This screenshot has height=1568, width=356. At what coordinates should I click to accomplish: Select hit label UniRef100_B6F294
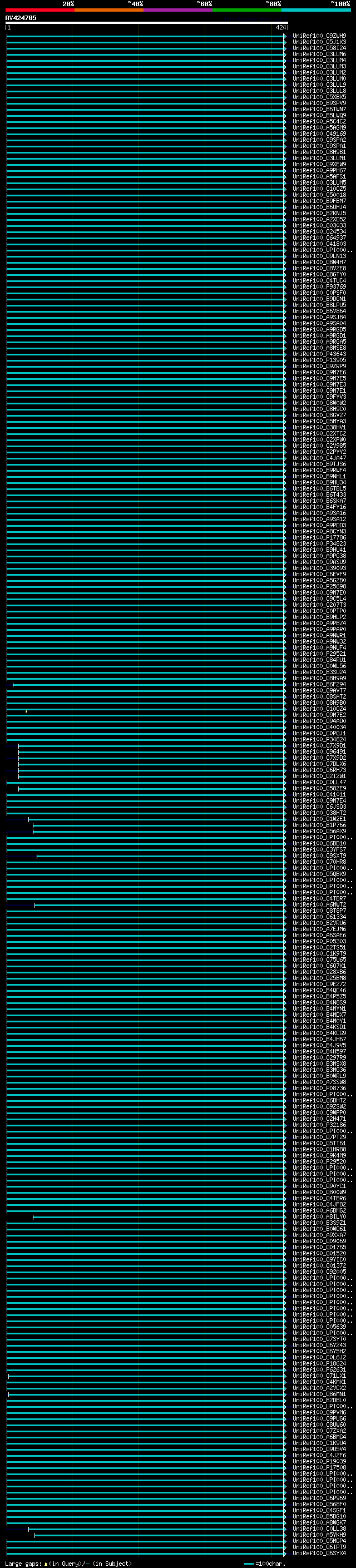click(319, 684)
